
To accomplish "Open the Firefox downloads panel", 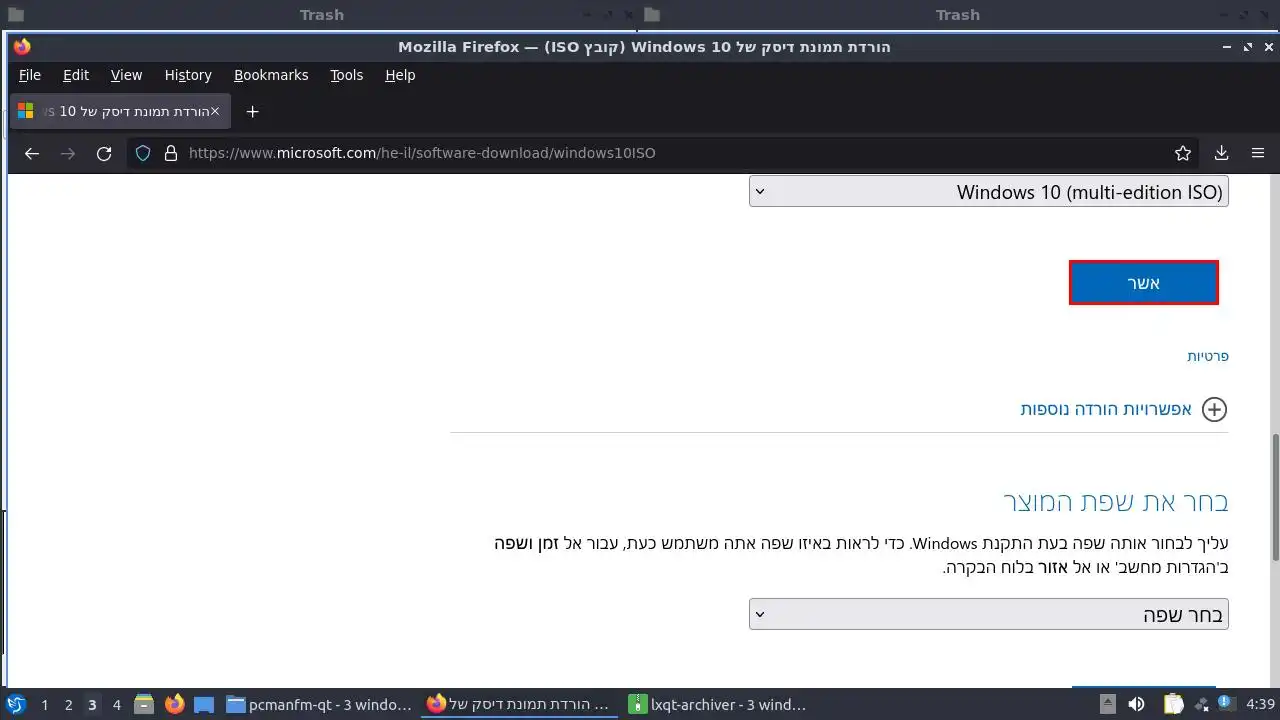I will pos(1221,153).
